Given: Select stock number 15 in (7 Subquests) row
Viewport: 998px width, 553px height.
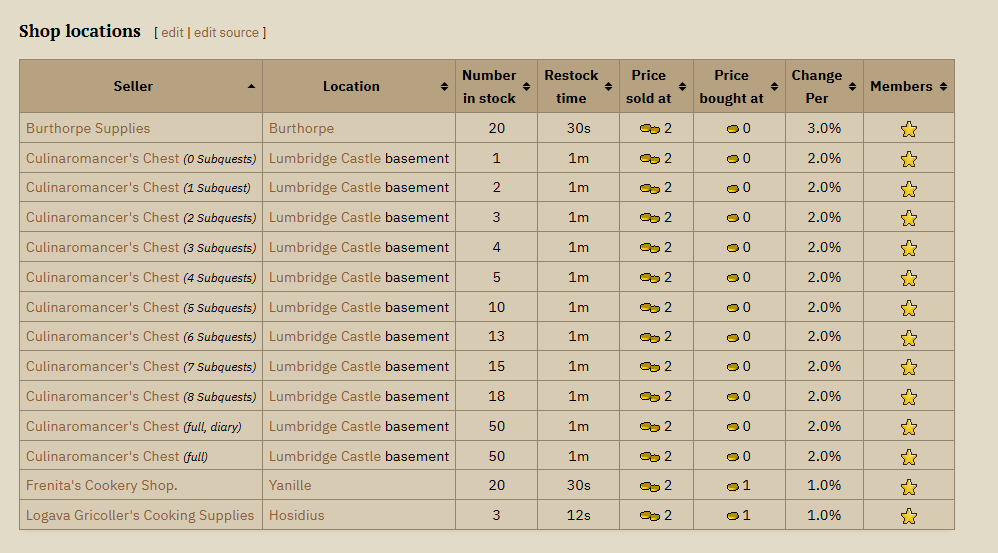Looking at the screenshot, I should click(496, 367).
